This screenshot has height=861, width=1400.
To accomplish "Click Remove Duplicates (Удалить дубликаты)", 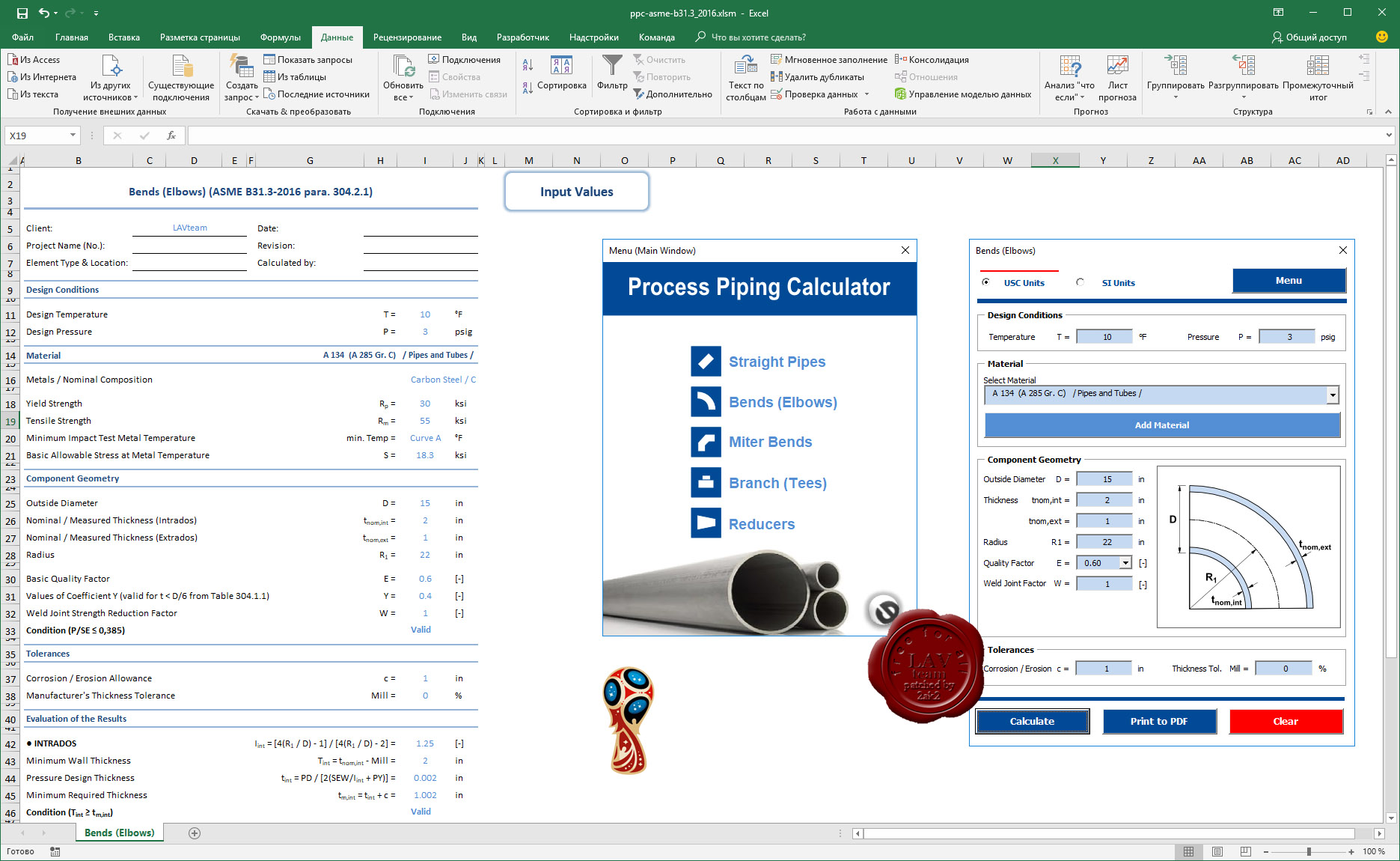I will pos(817,77).
